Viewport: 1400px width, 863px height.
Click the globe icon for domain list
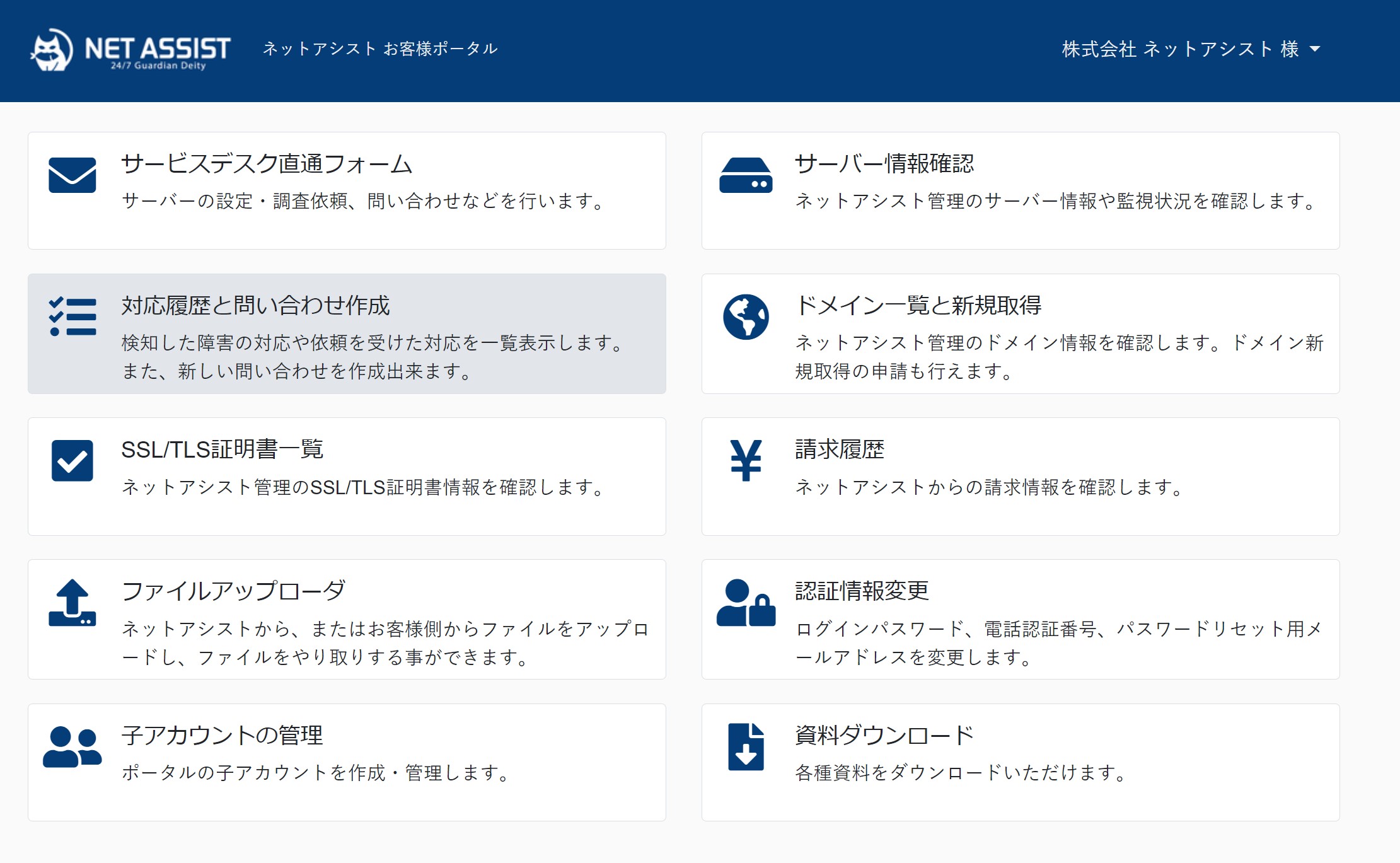coord(746,317)
